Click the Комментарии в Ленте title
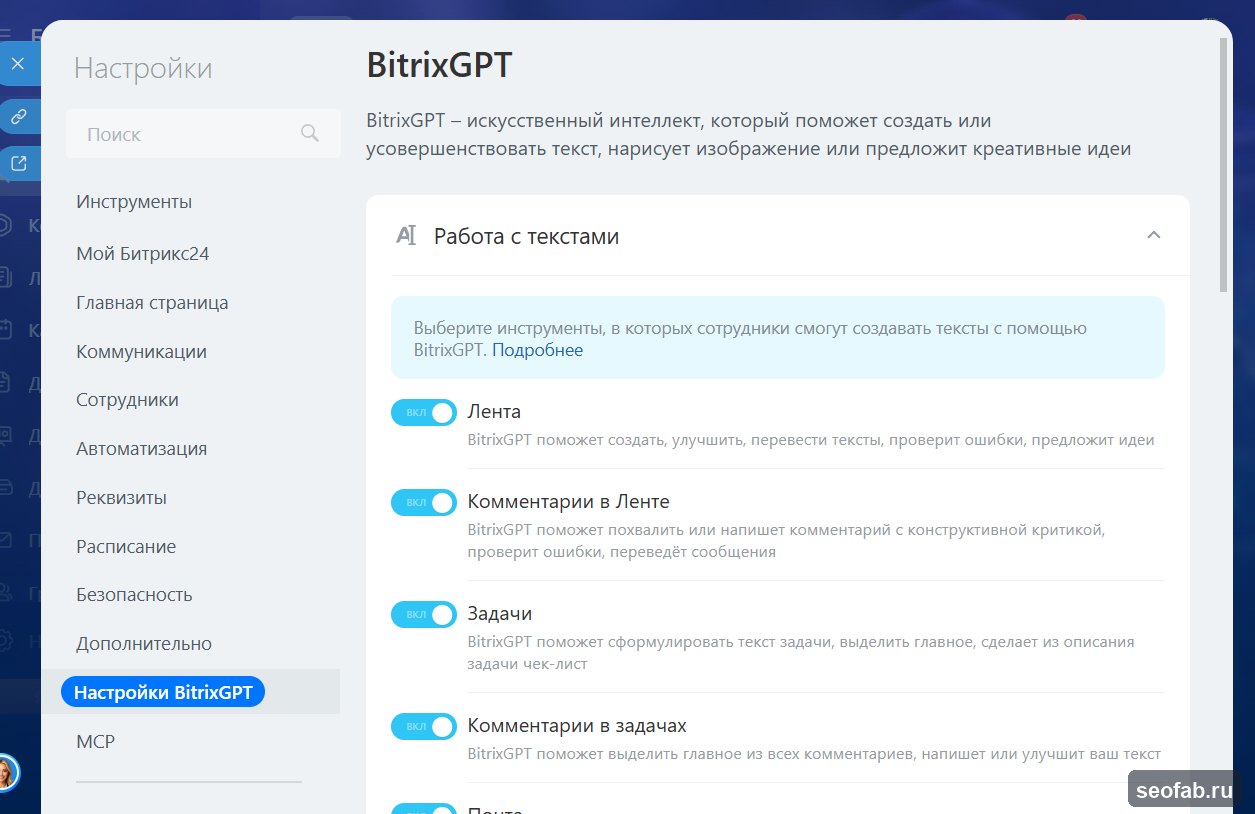 (x=568, y=502)
